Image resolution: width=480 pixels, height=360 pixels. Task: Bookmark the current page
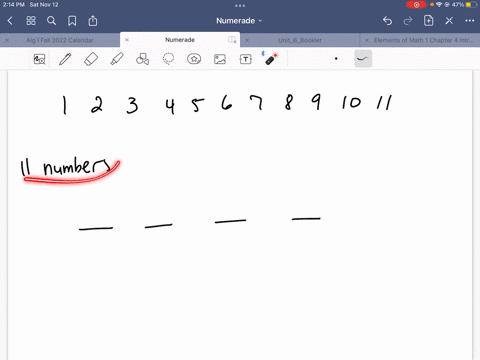pos(72,21)
